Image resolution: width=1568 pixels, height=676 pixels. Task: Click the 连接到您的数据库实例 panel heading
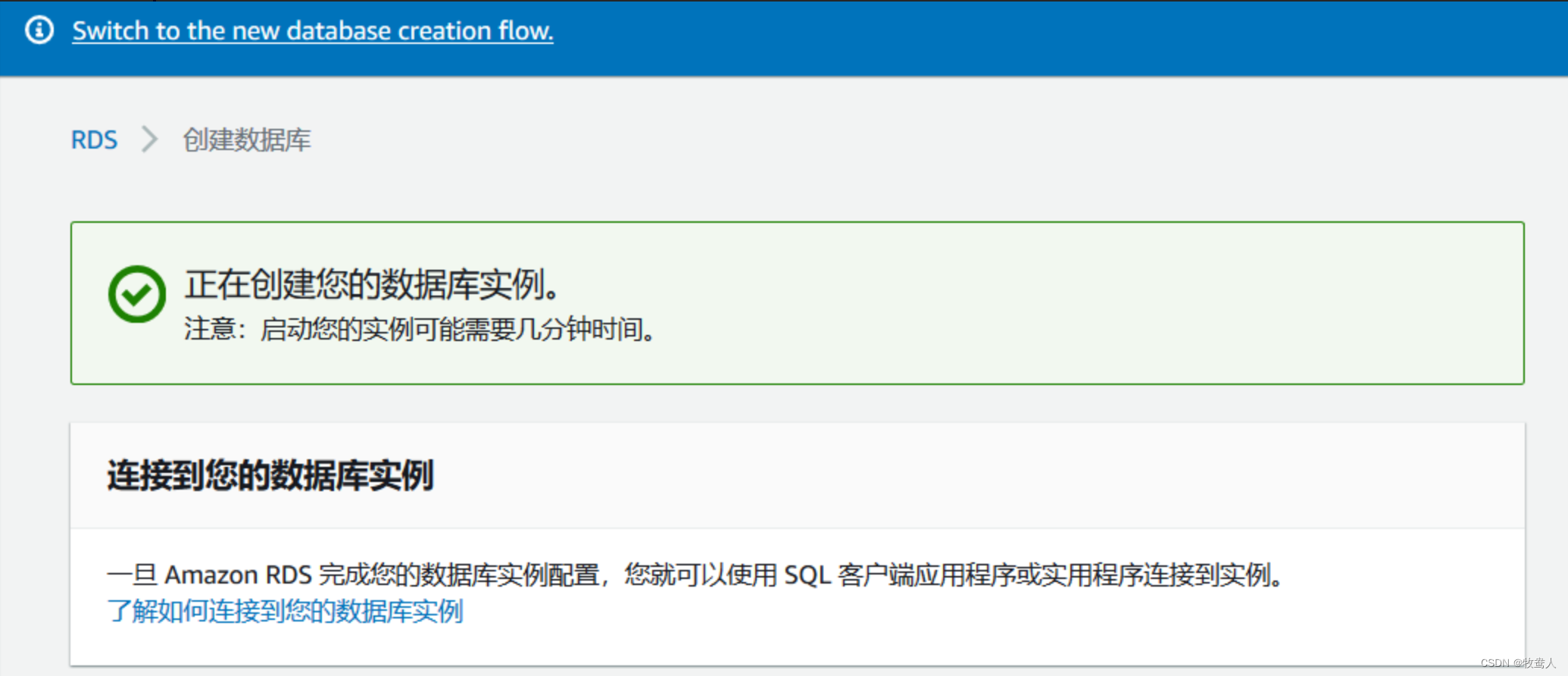[x=270, y=475]
